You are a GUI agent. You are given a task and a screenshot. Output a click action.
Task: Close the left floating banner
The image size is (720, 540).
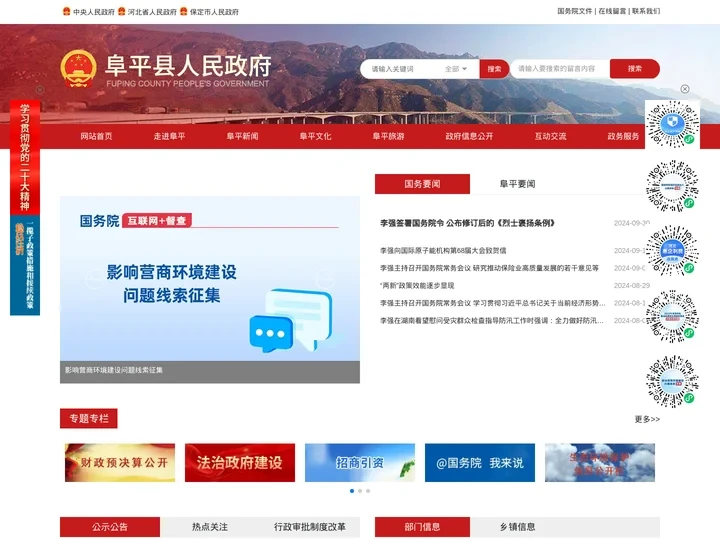coord(40,90)
